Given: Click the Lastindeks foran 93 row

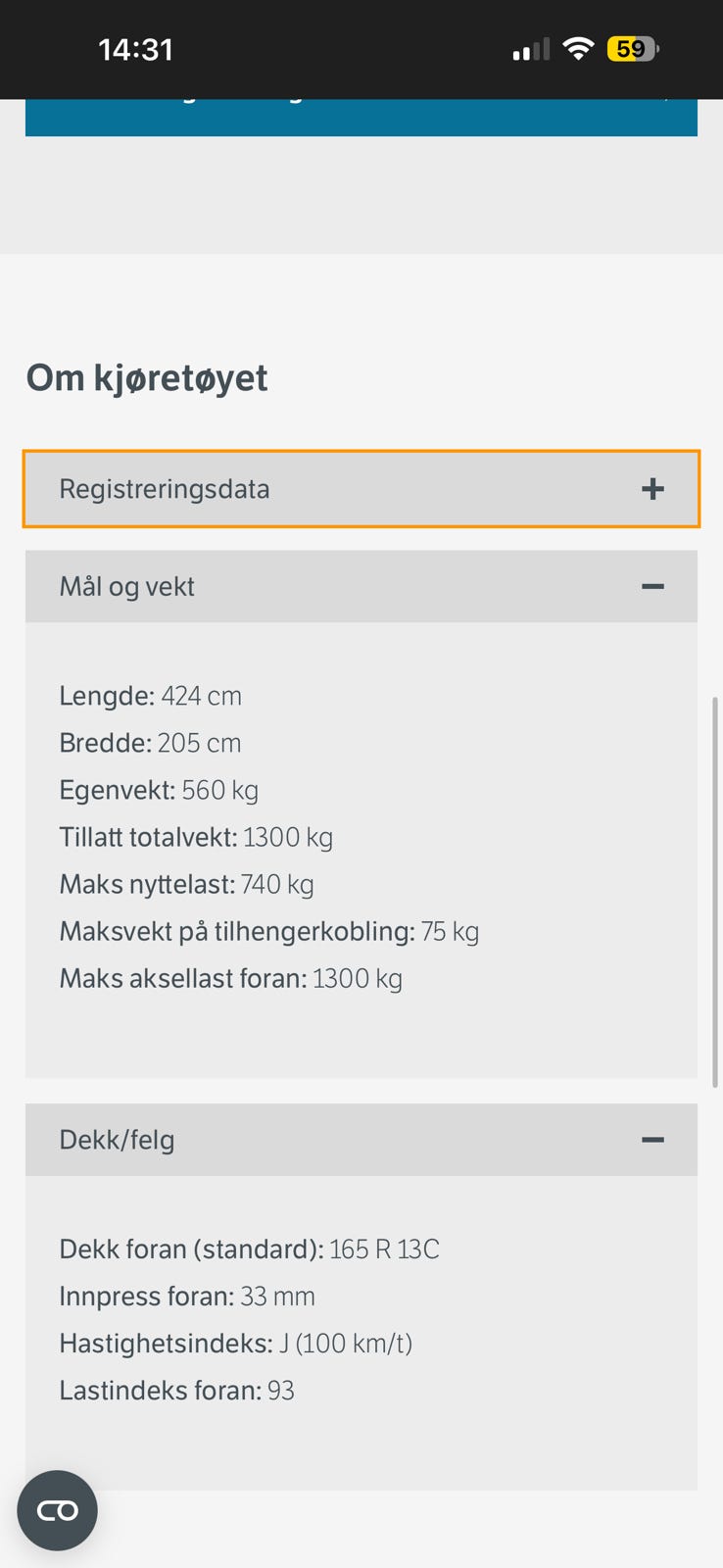Looking at the screenshot, I should pos(176,1391).
